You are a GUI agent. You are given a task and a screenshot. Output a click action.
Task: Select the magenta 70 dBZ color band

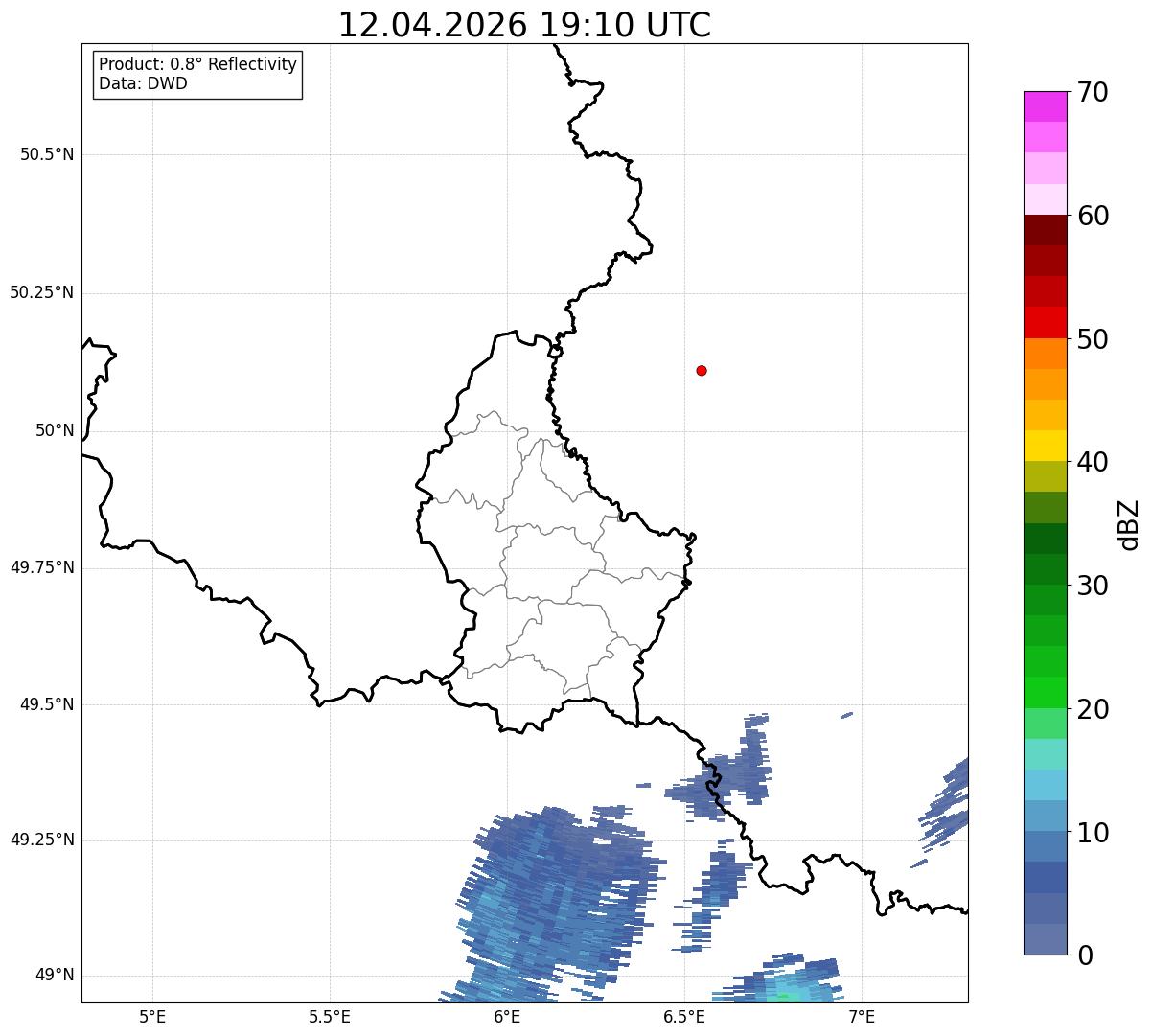click(x=1045, y=106)
